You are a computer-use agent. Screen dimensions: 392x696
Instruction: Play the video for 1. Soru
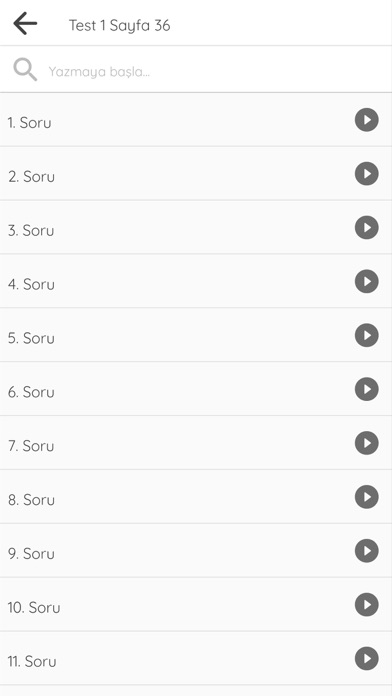[x=366, y=120]
